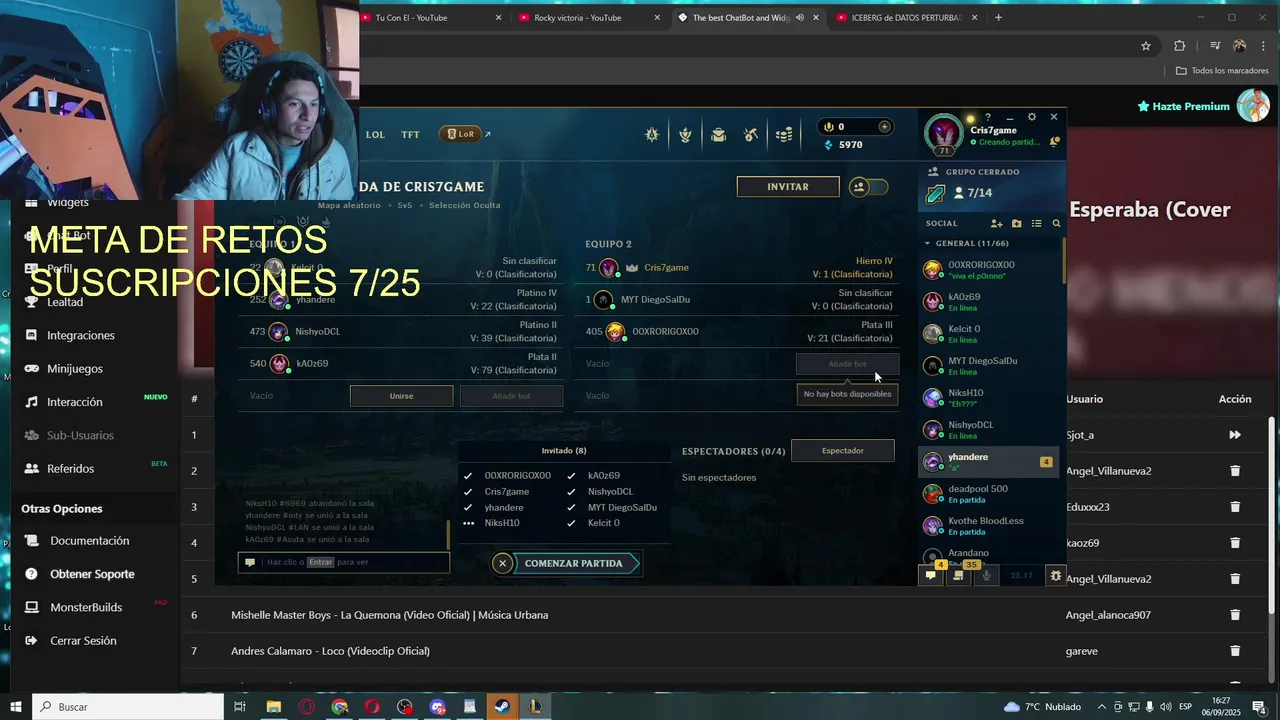The height and width of the screenshot is (720, 1280).
Task: Toggle the open party switch next to Invitar
Action: 868,187
